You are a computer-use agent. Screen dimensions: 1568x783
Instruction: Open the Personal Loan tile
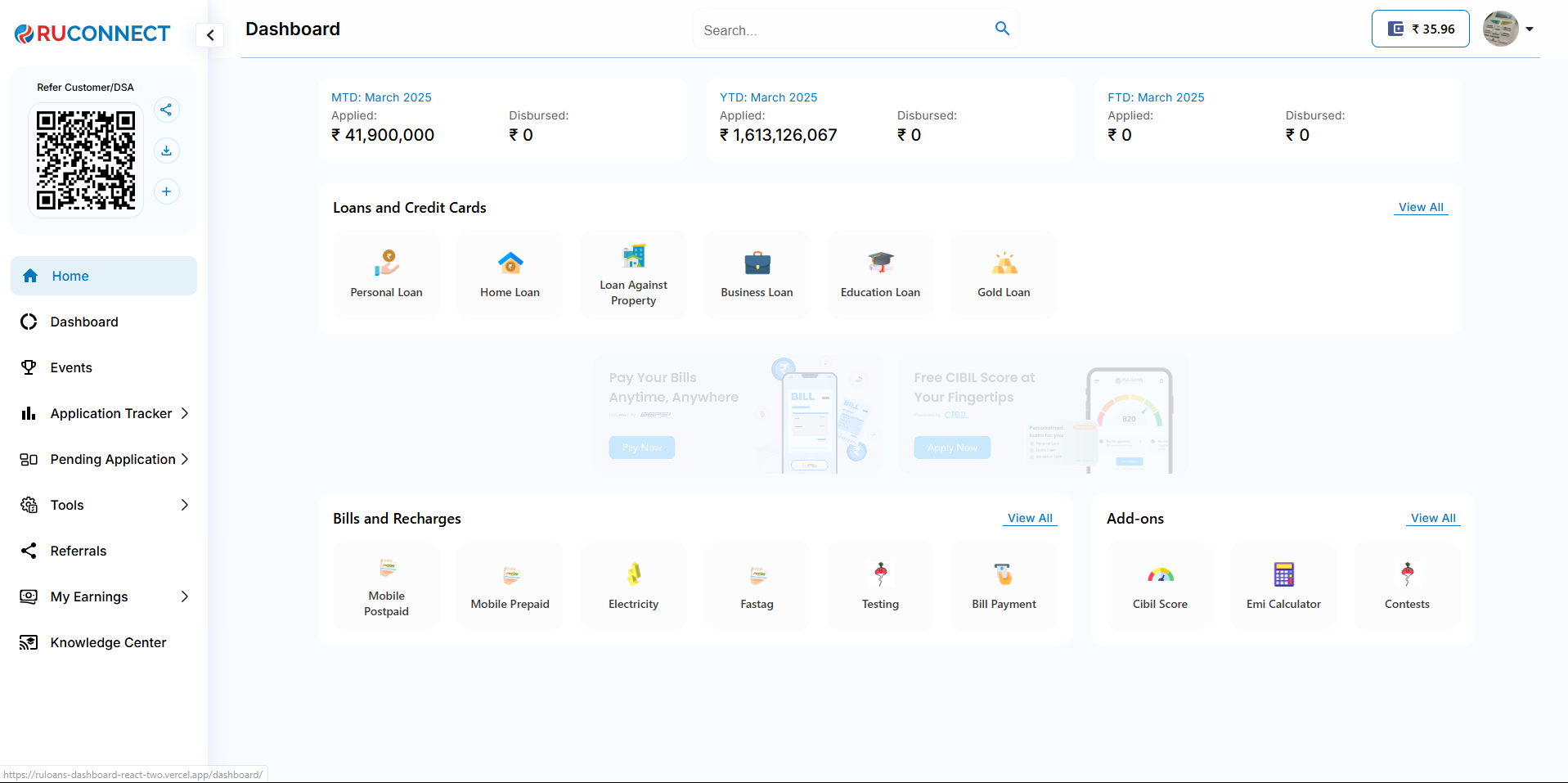pos(386,275)
